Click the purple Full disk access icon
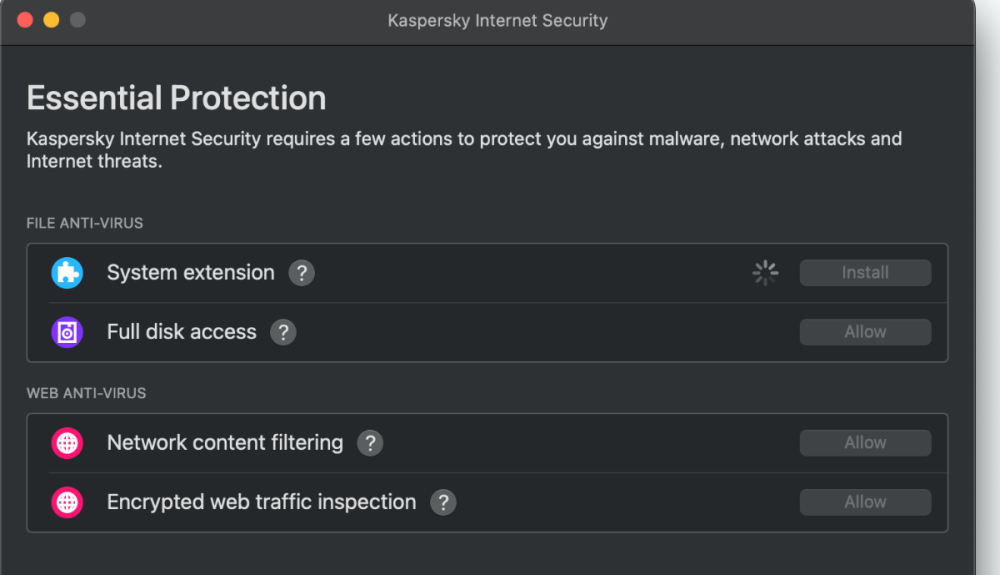Viewport: 1000px width, 575px height. [x=67, y=332]
